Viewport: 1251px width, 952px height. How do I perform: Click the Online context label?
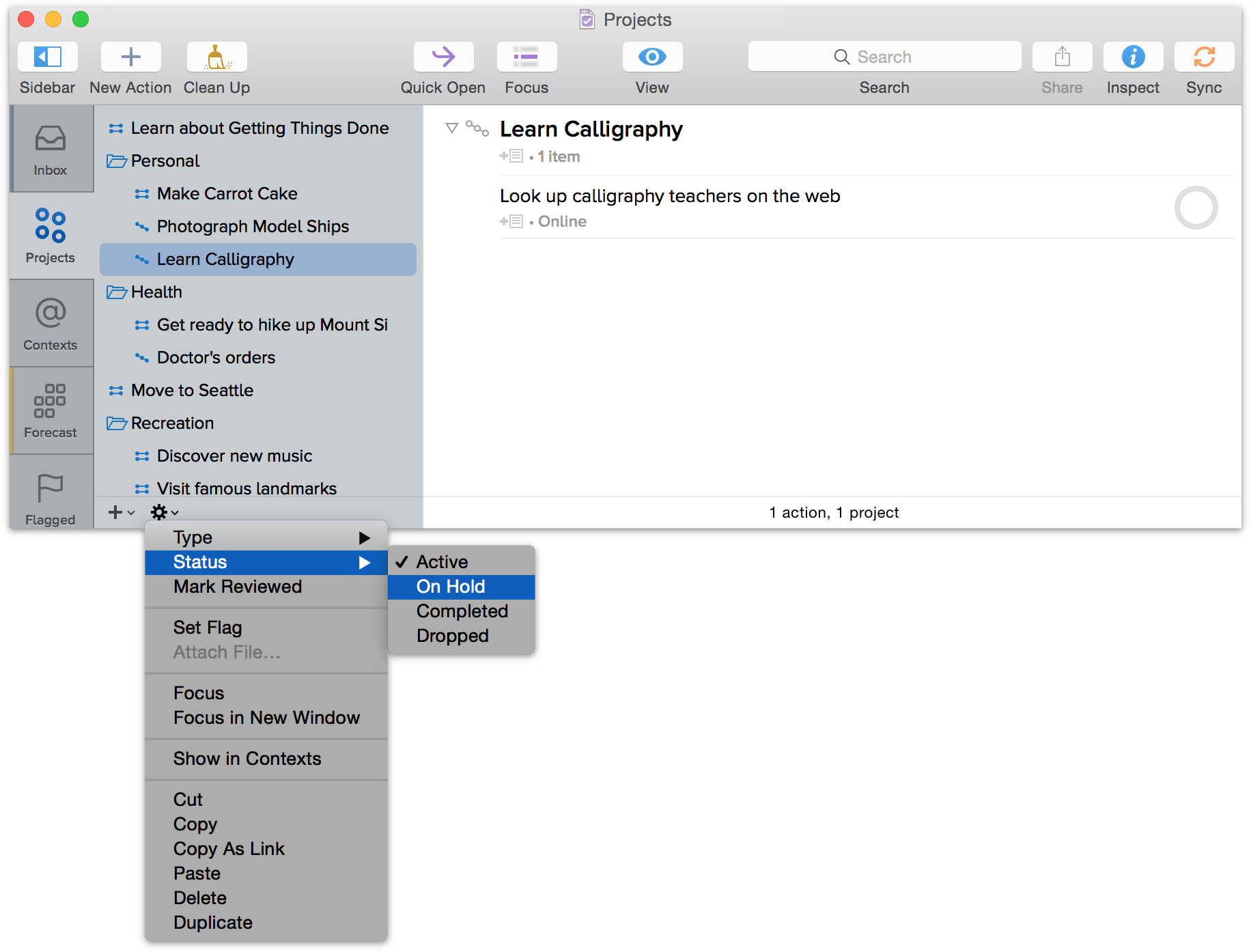562,221
